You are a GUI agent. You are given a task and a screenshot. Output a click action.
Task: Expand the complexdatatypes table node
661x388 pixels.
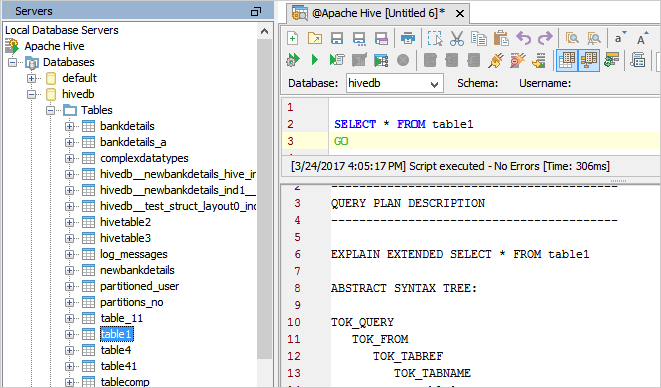tap(70, 159)
